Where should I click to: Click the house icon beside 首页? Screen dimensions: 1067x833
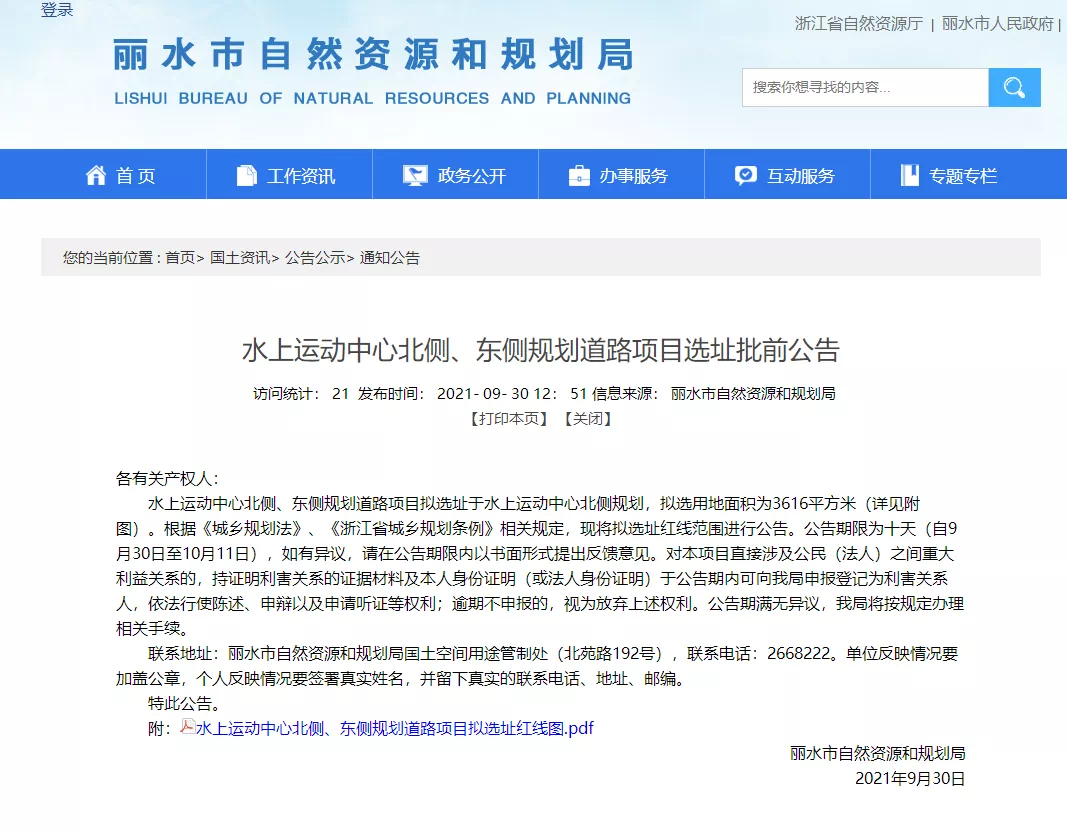click(x=96, y=176)
